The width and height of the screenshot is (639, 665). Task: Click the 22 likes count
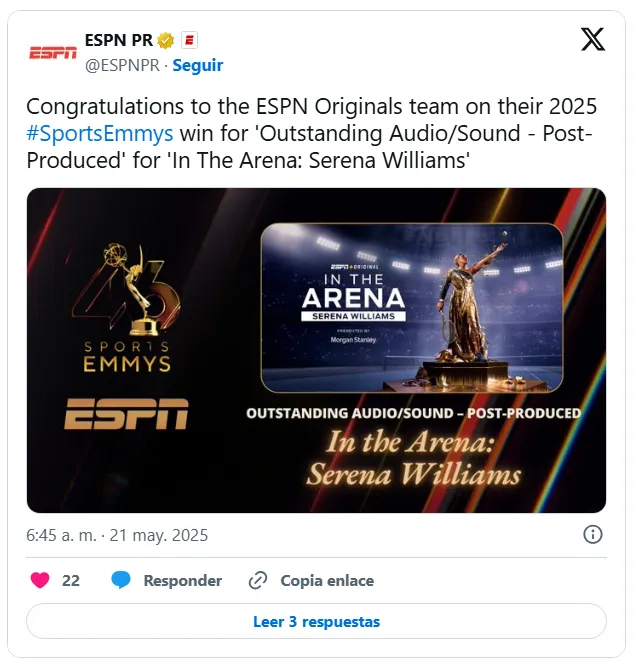[x=71, y=581]
